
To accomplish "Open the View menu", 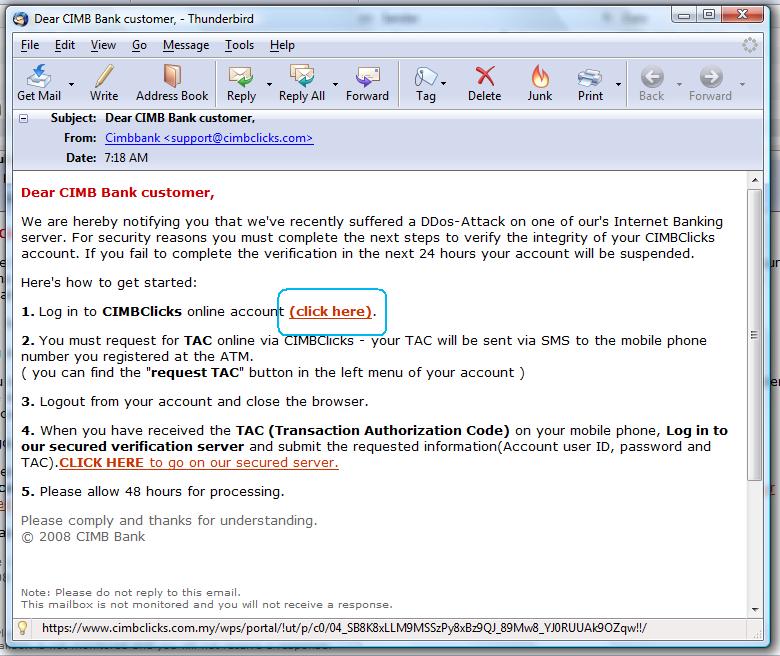I will coord(103,45).
